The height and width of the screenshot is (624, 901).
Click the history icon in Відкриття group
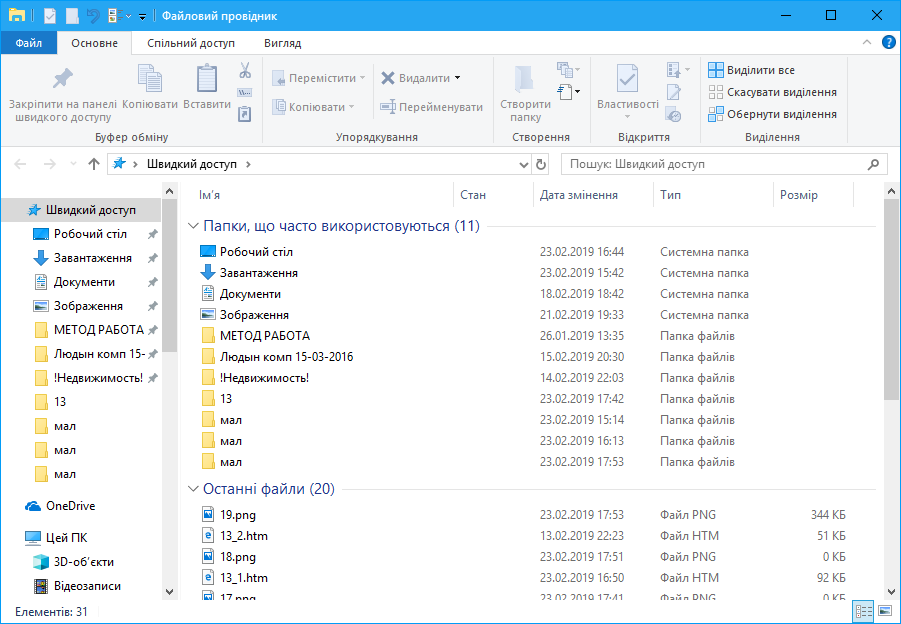click(674, 114)
